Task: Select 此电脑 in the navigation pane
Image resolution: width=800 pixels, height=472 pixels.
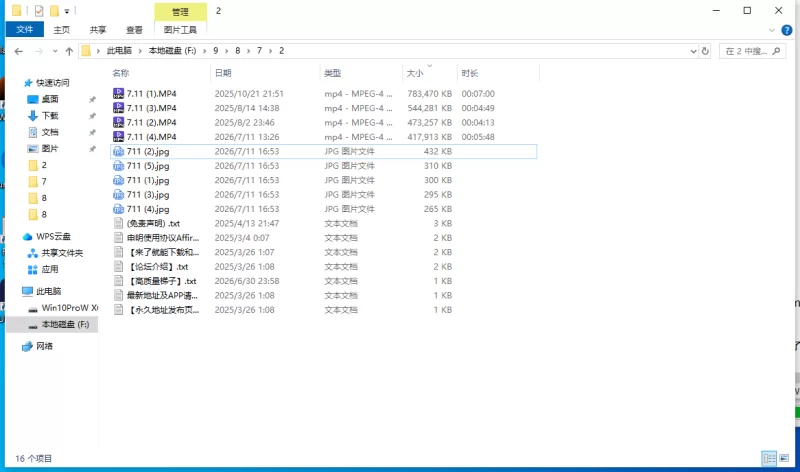Action: click(x=48, y=291)
